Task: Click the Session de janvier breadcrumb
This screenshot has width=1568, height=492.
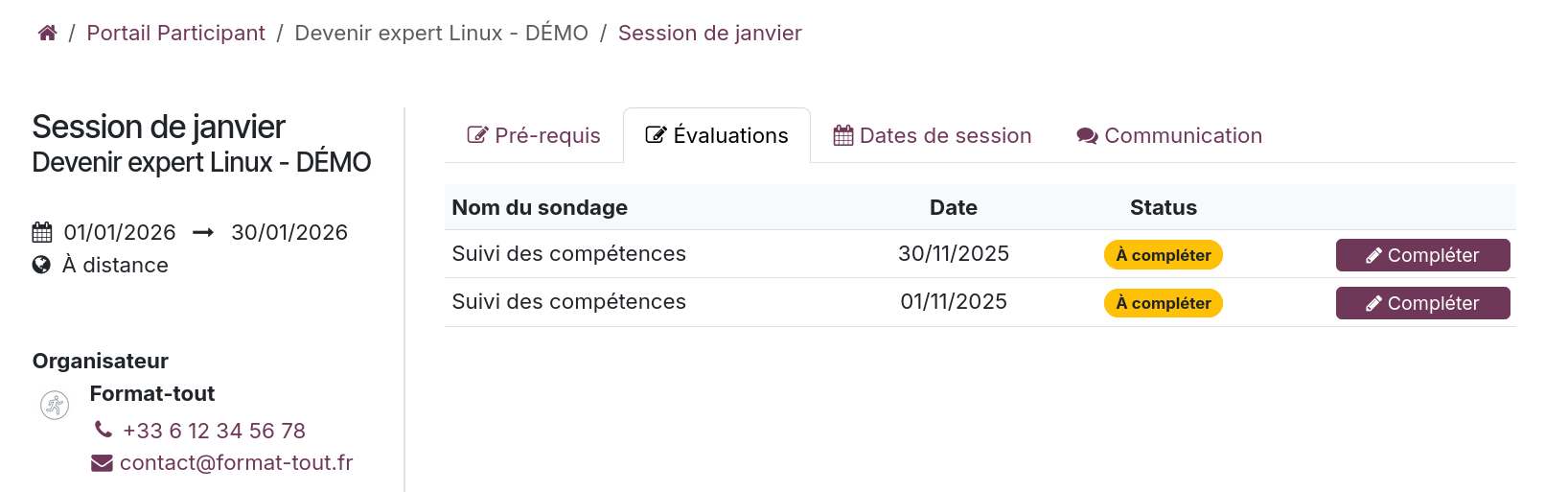Action: point(709,34)
